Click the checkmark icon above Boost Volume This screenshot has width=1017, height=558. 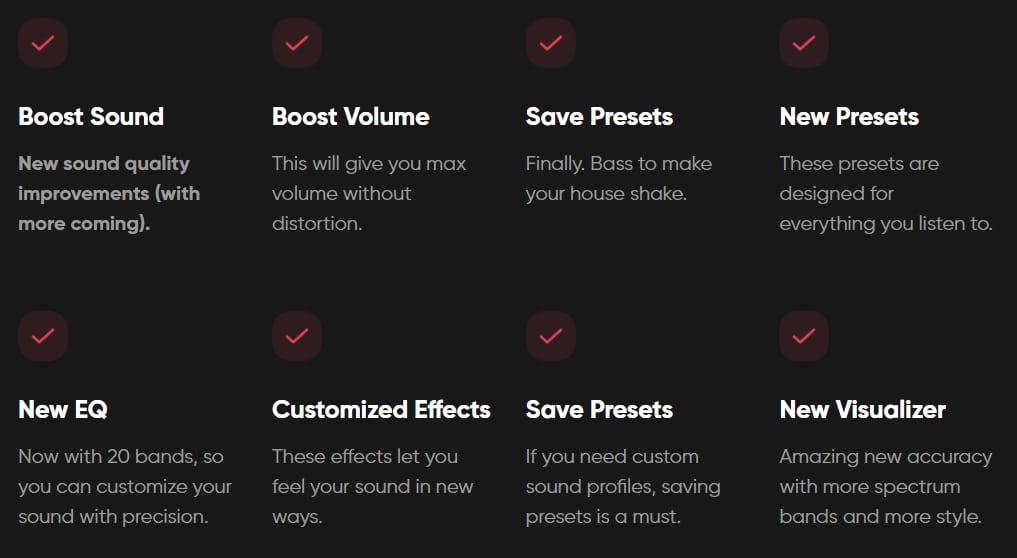click(297, 43)
